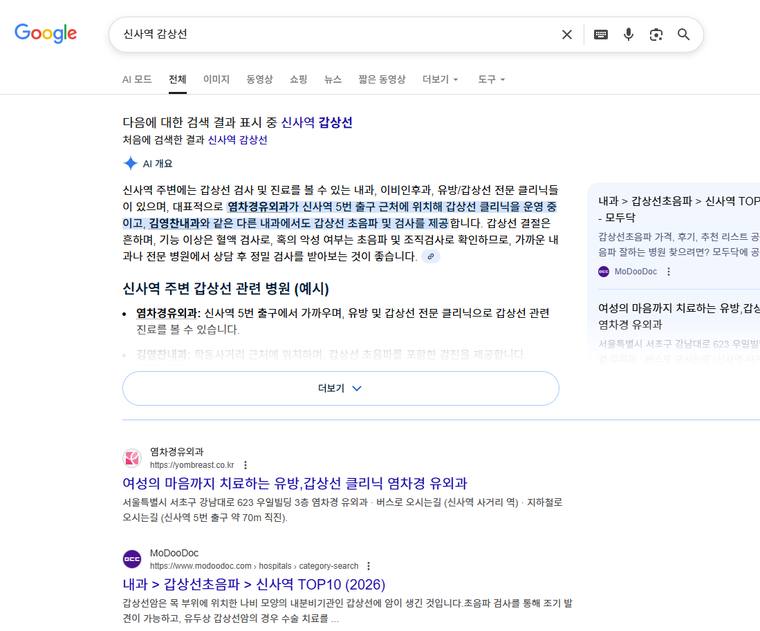Click the MoDooDoc result favicon
This screenshot has height=631, width=760.
(x=132, y=559)
